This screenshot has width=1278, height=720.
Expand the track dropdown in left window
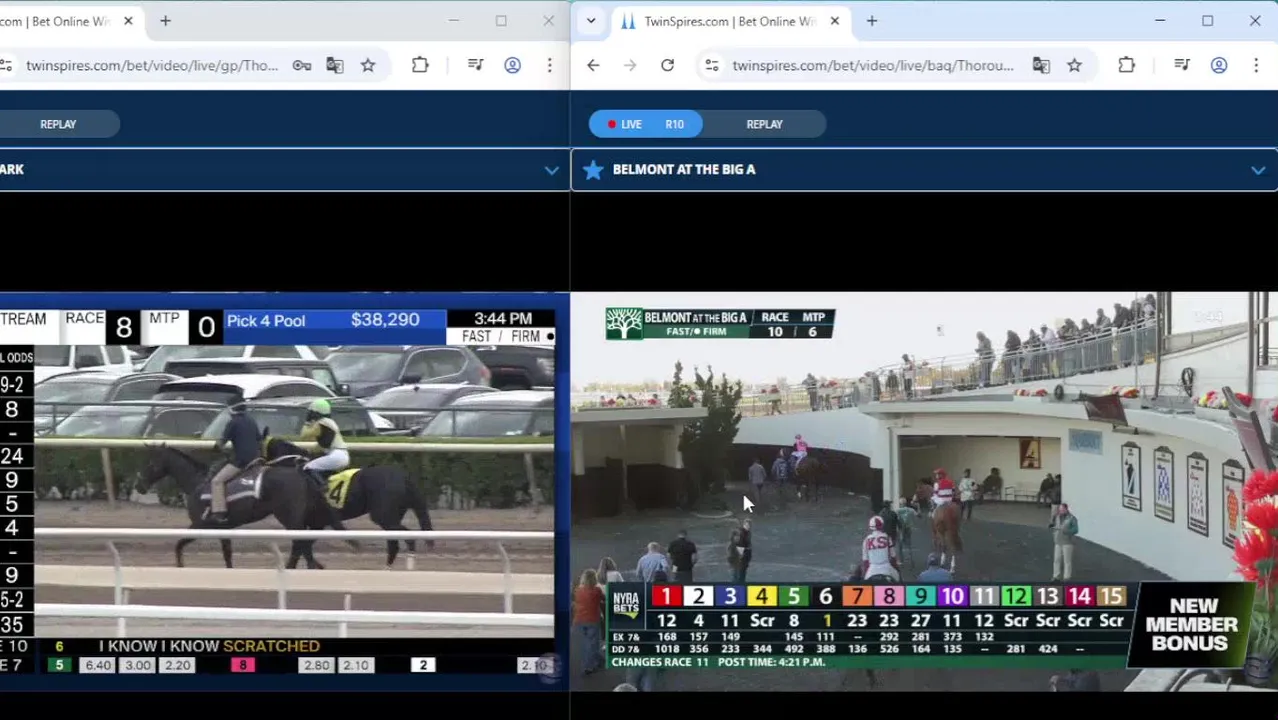click(x=551, y=170)
